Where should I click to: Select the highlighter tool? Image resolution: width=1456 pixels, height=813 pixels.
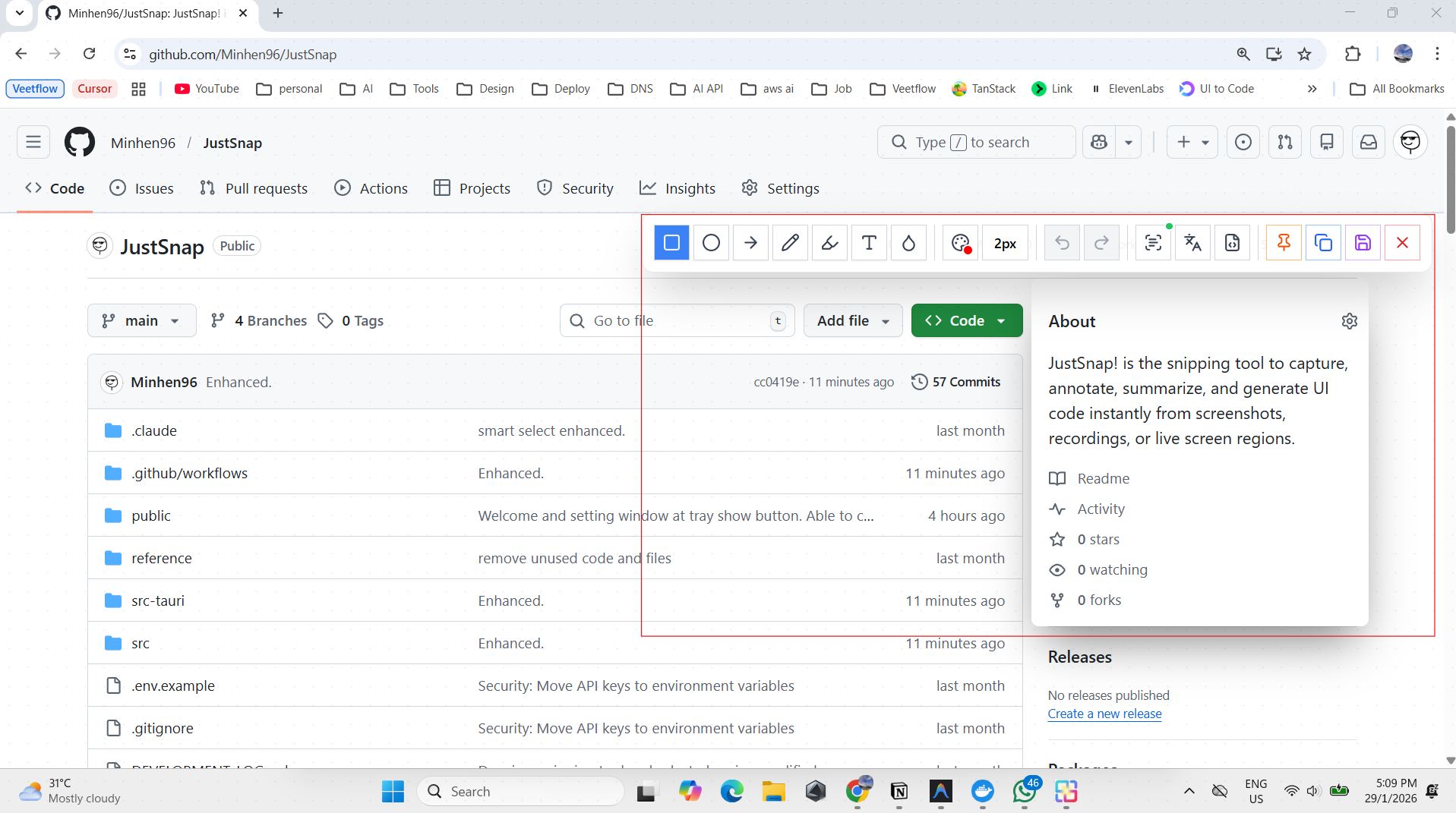click(x=829, y=243)
